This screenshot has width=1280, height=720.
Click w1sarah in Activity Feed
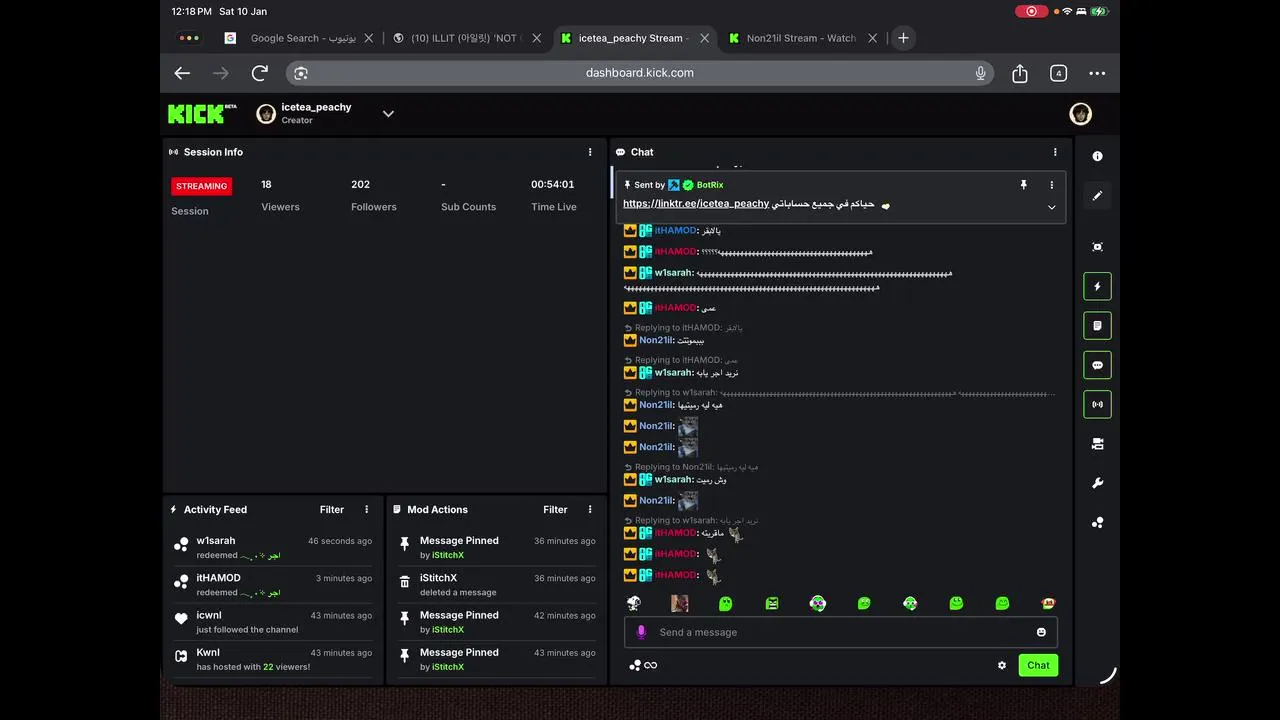(x=216, y=541)
